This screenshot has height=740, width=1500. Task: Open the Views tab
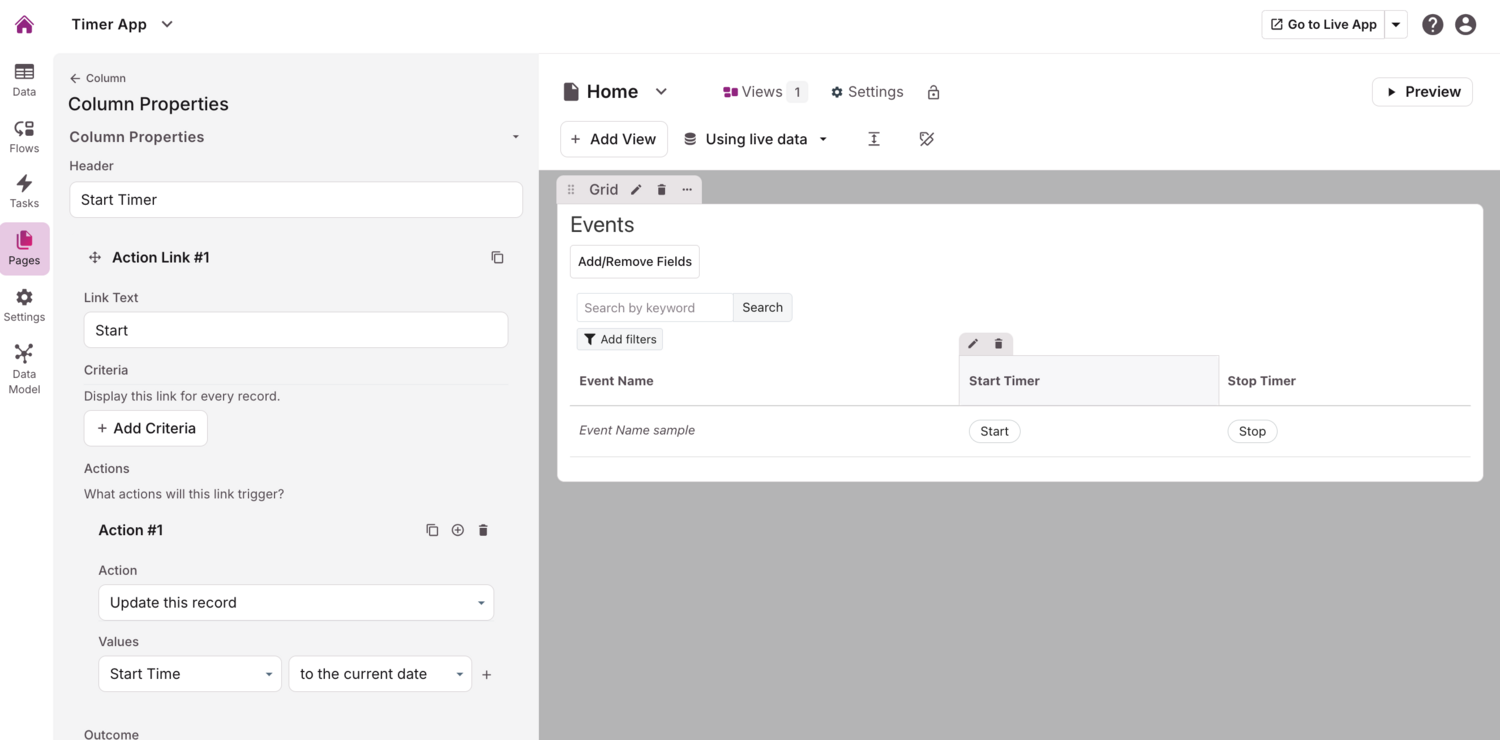763,92
